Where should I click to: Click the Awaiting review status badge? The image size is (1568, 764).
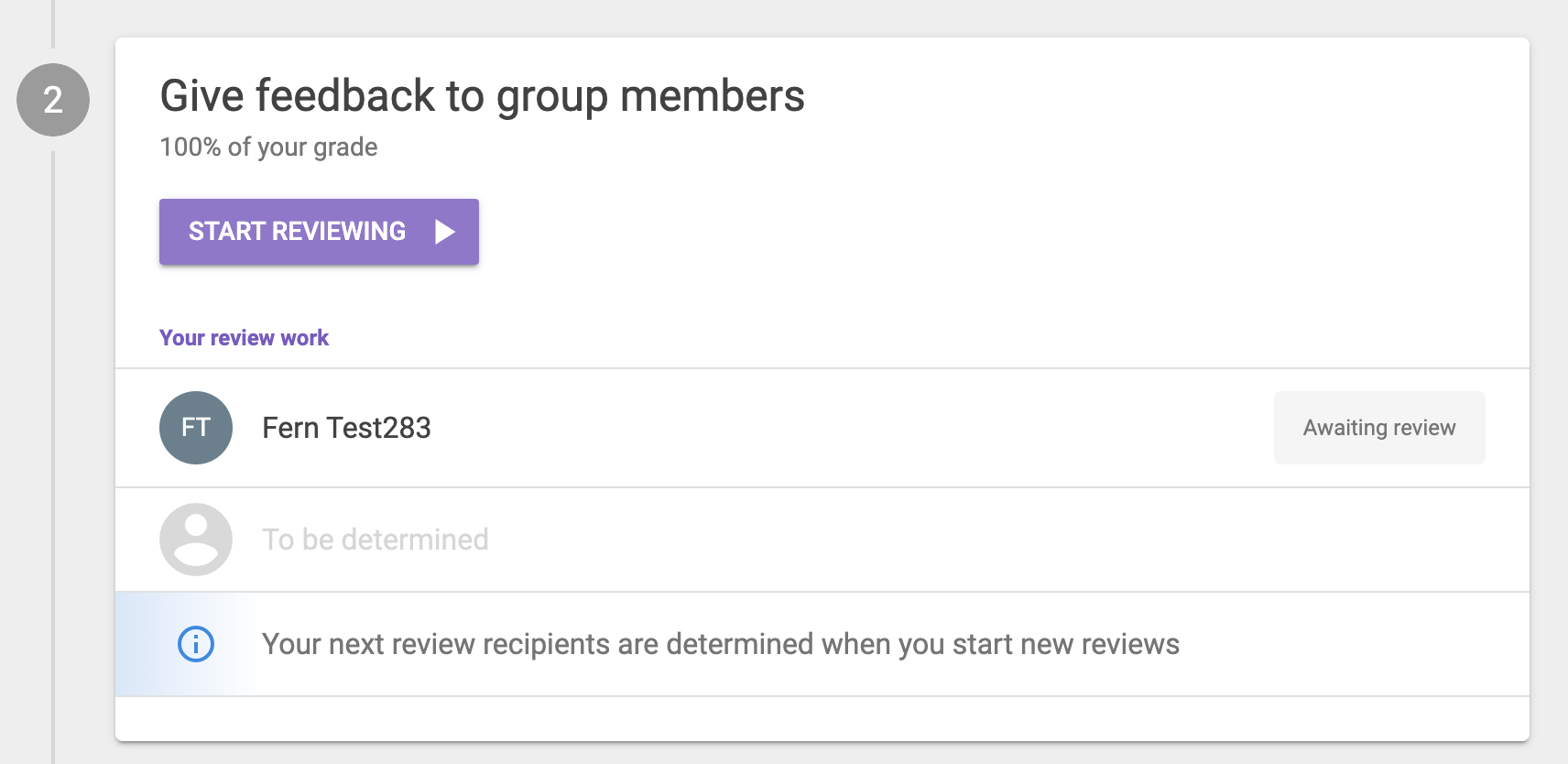(1378, 428)
